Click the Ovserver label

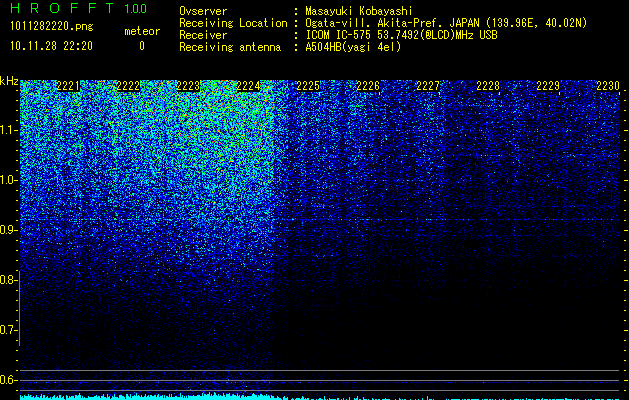coord(203,11)
